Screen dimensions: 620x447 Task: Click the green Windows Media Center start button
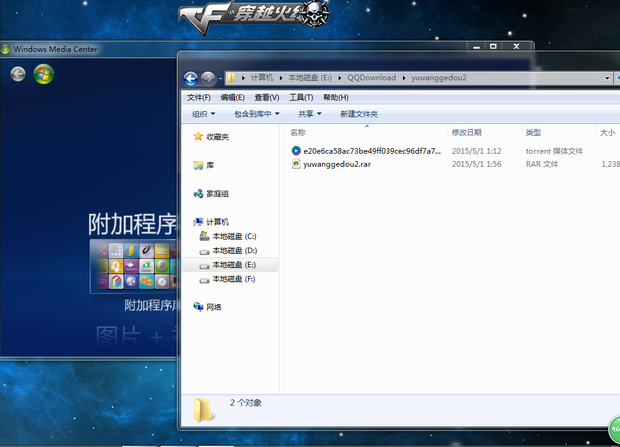click(43, 74)
